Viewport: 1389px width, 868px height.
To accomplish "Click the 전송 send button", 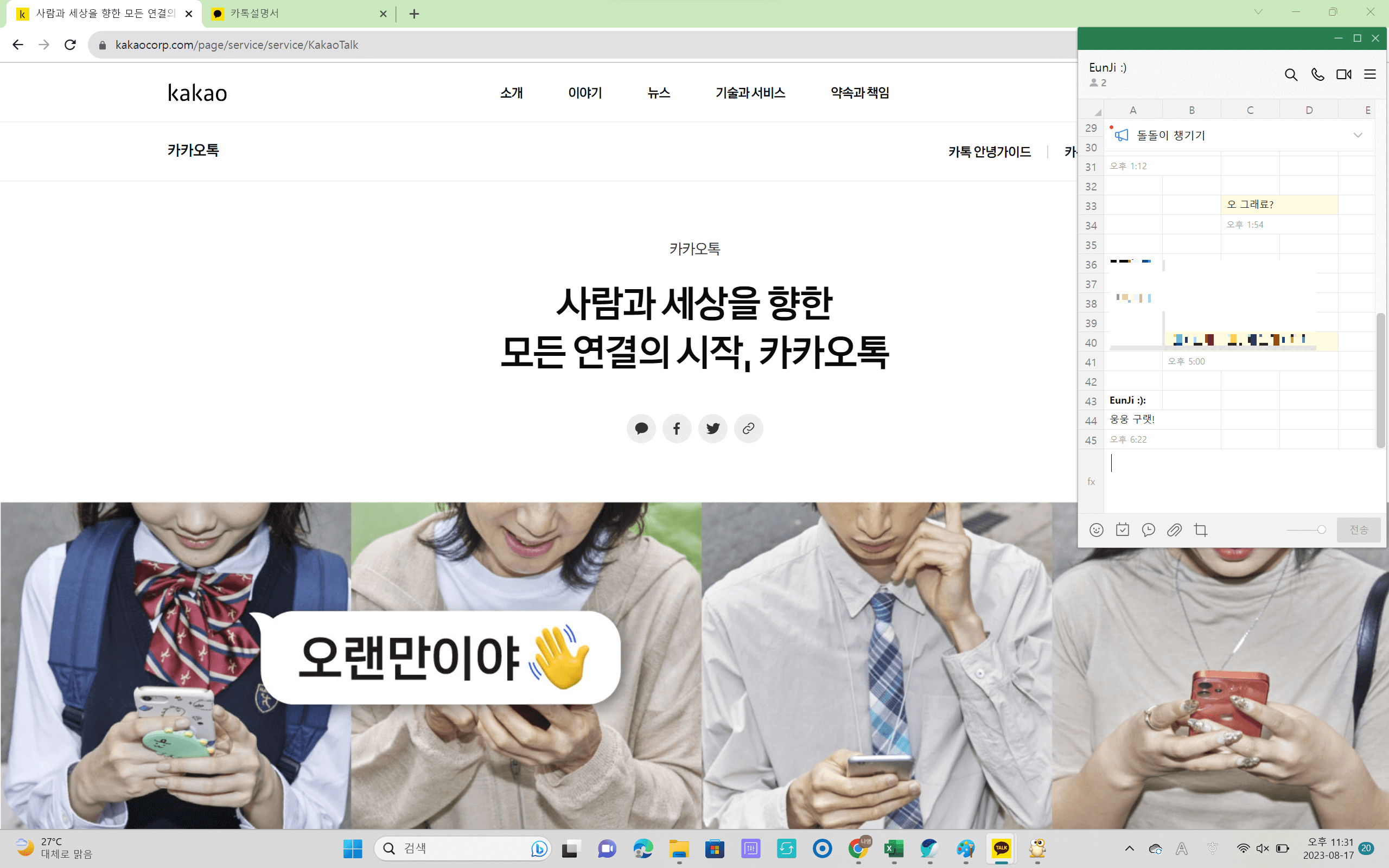I will coord(1358,530).
